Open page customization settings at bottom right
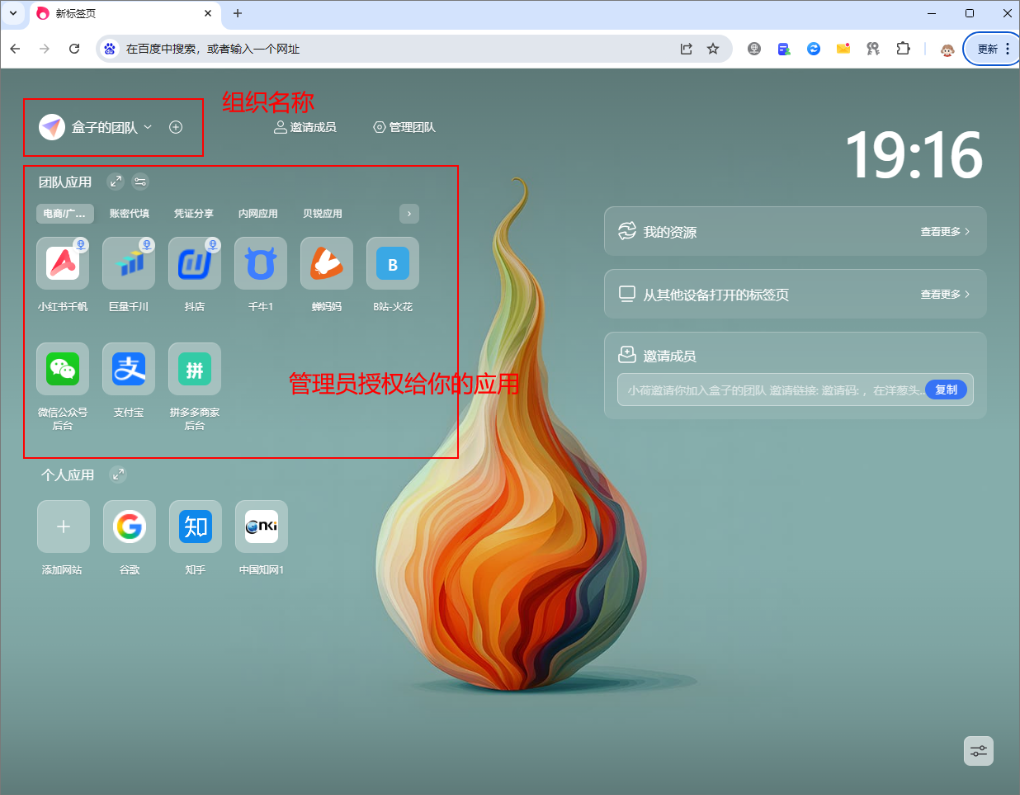Screen dimensions: 1020x795 [x=978, y=751]
